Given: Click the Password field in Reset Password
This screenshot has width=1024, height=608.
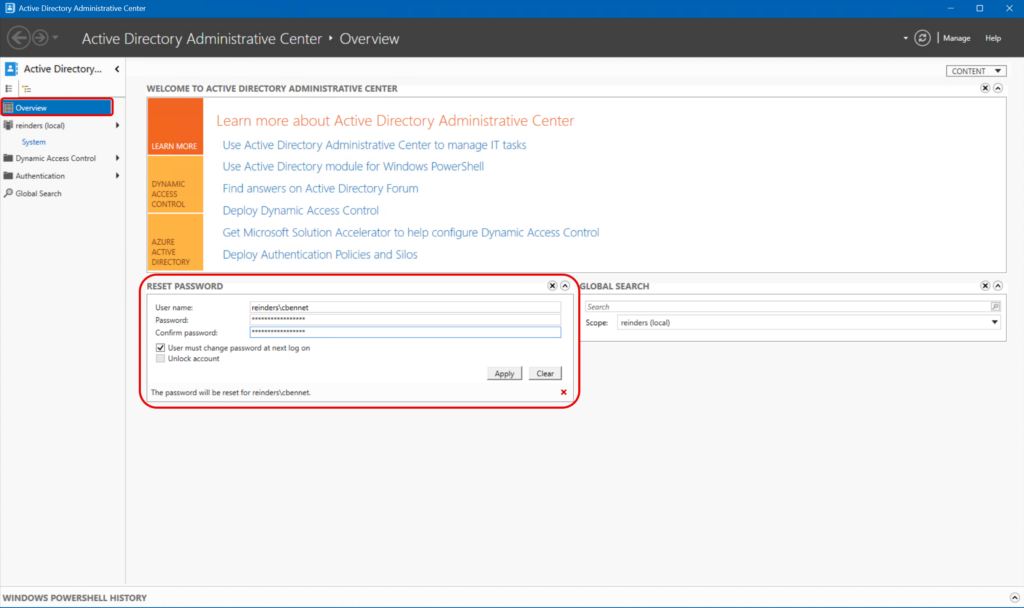Looking at the screenshot, I should click(x=405, y=319).
